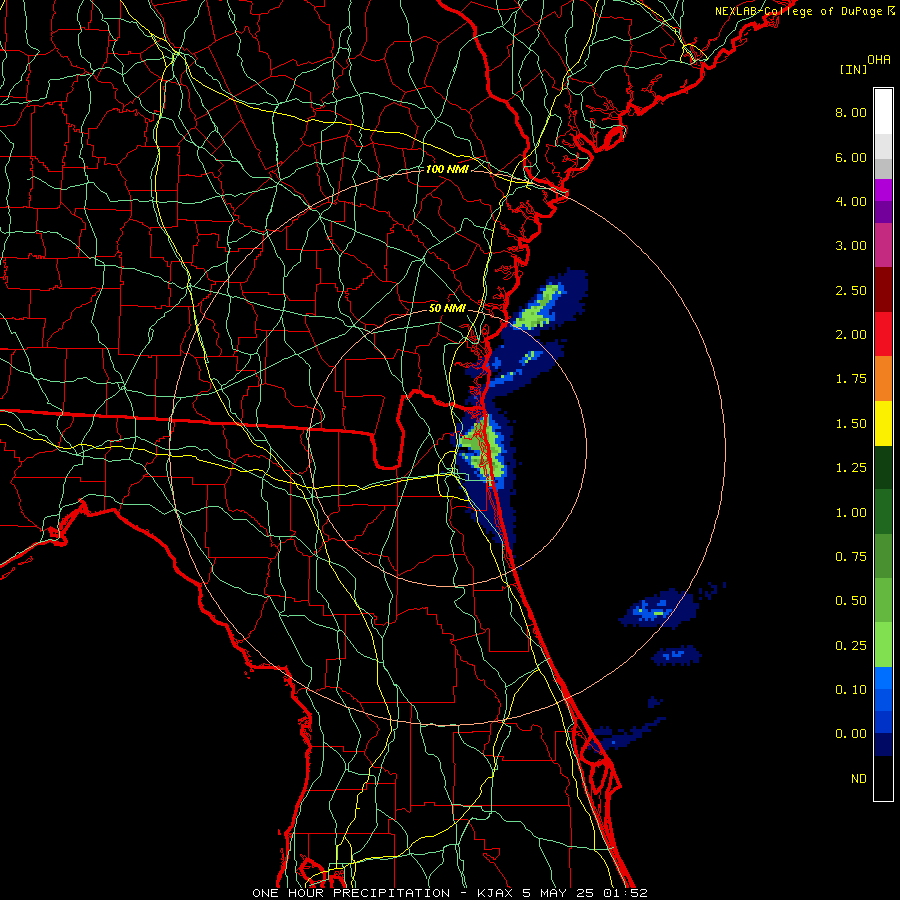Click the 1.50 legend value

pyautogui.click(x=851, y=424)
